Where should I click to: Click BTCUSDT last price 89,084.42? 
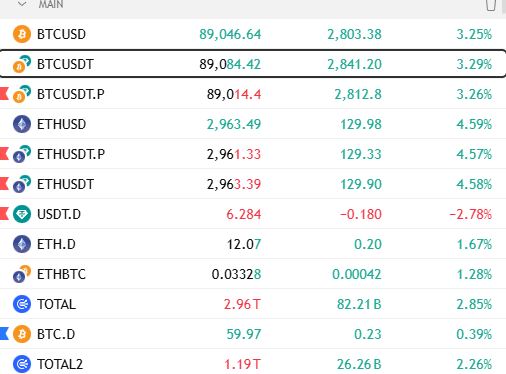click(x=230, y=64)
